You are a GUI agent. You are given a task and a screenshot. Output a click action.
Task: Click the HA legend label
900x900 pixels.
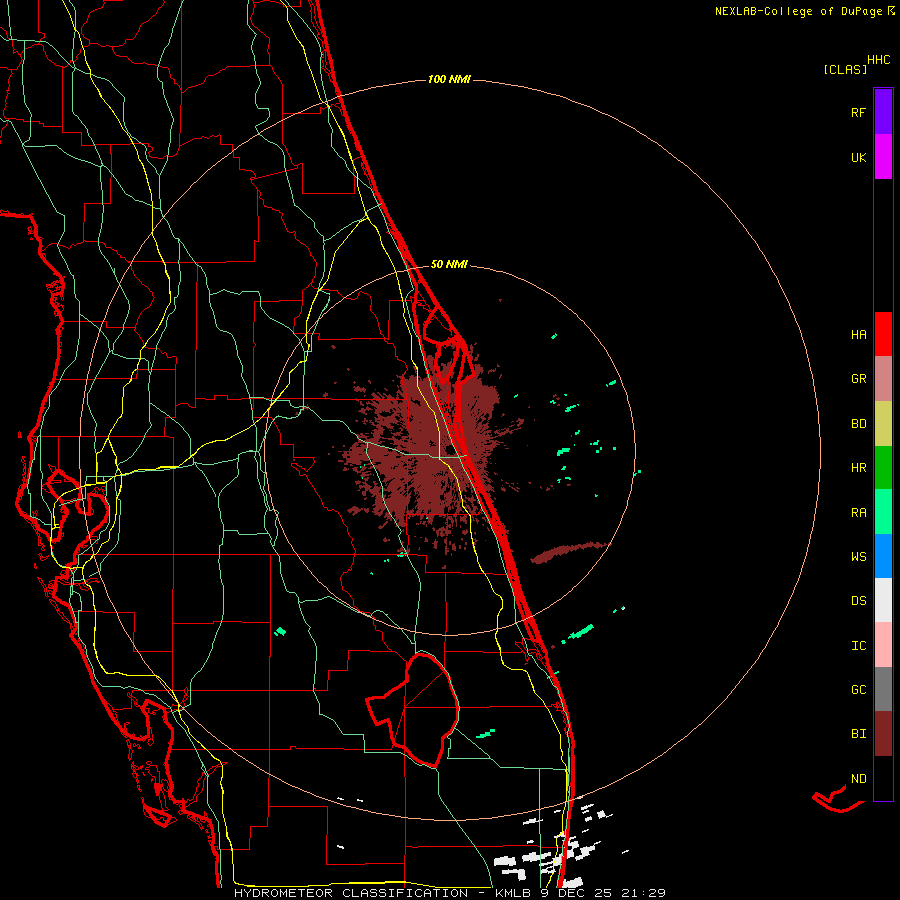pos(858,335)
